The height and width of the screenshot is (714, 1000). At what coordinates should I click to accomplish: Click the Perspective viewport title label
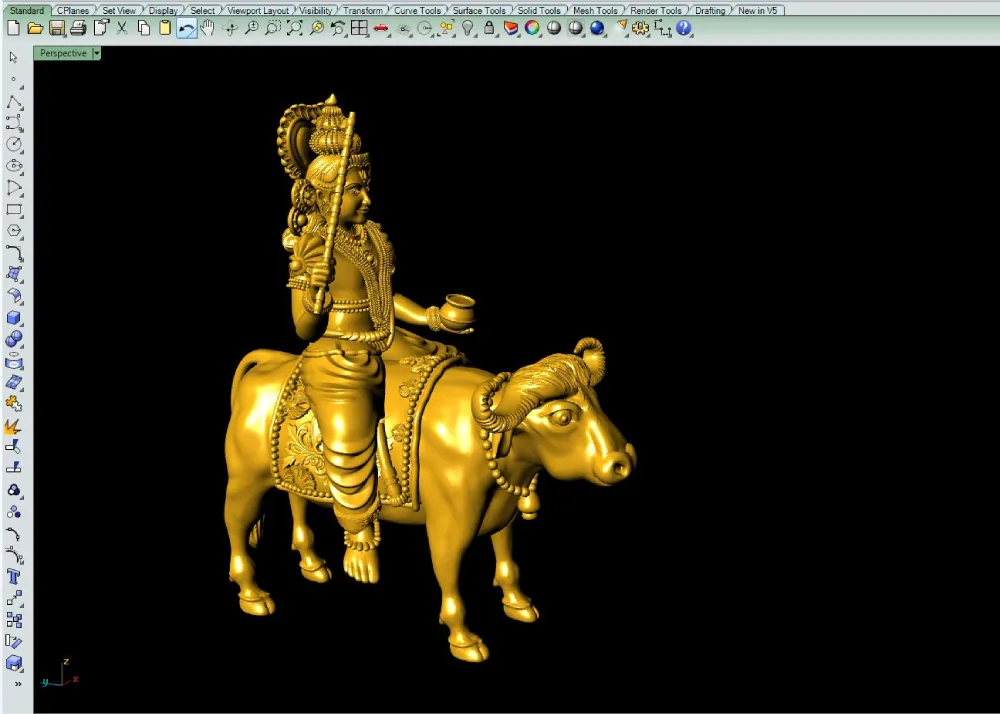pos(62,54)
